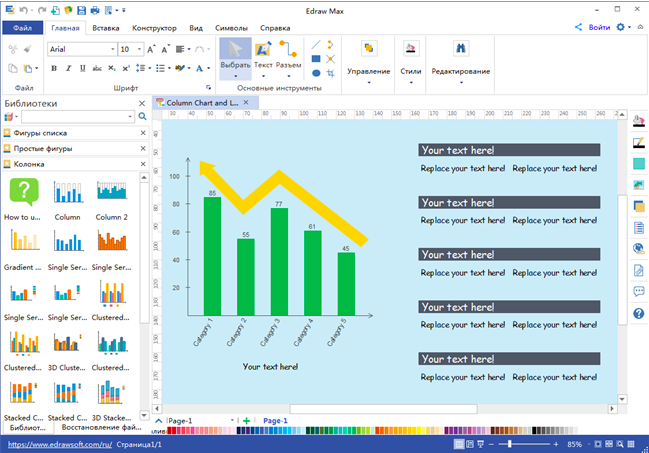Add a new page with plus icon
Screen dimensions: 649x453
pyautogui.click(x=247, y=421)
